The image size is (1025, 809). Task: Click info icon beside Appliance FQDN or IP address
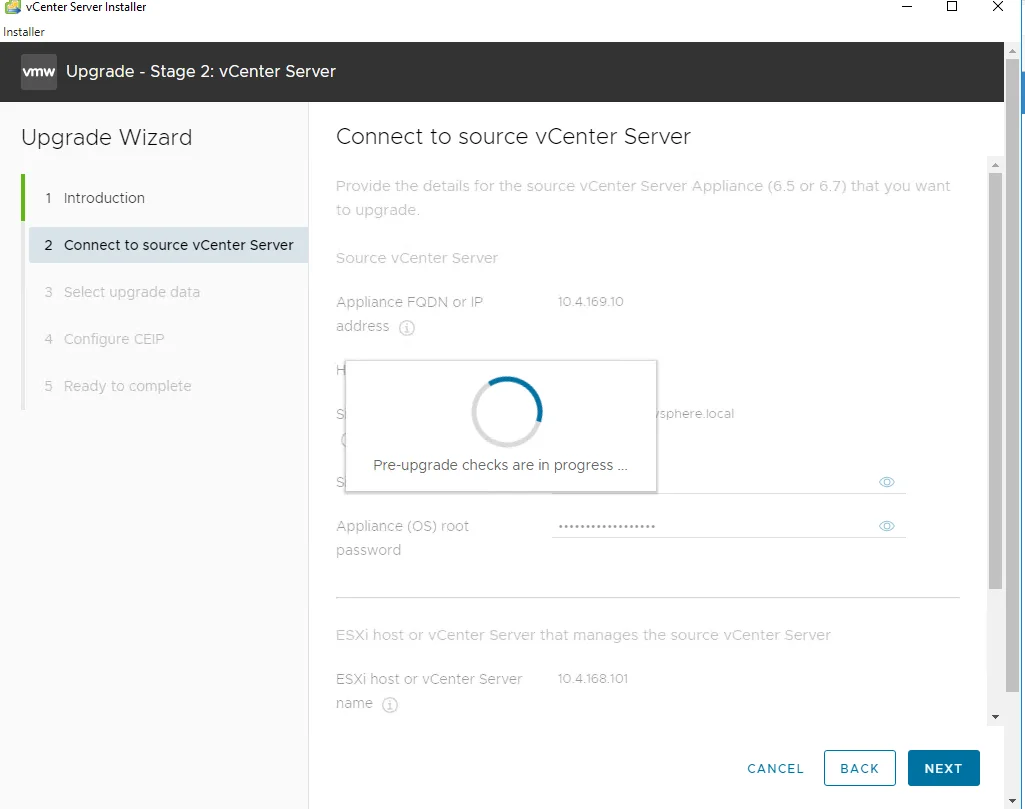[x=407, y=327]
